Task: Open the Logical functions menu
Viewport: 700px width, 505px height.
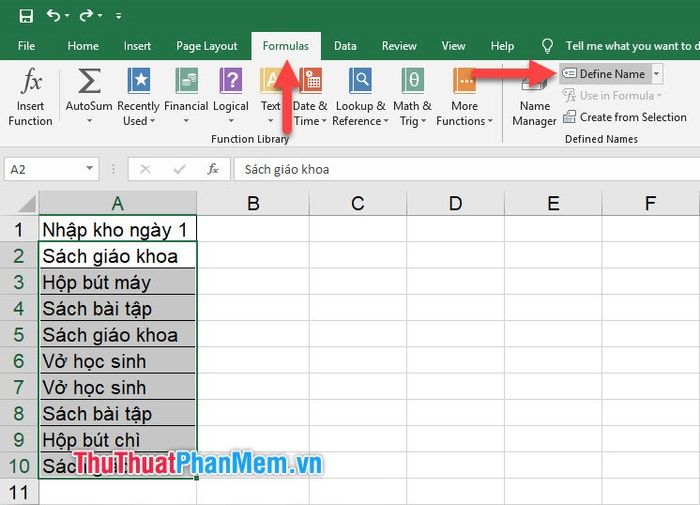Action: click(x=231, y=97)
